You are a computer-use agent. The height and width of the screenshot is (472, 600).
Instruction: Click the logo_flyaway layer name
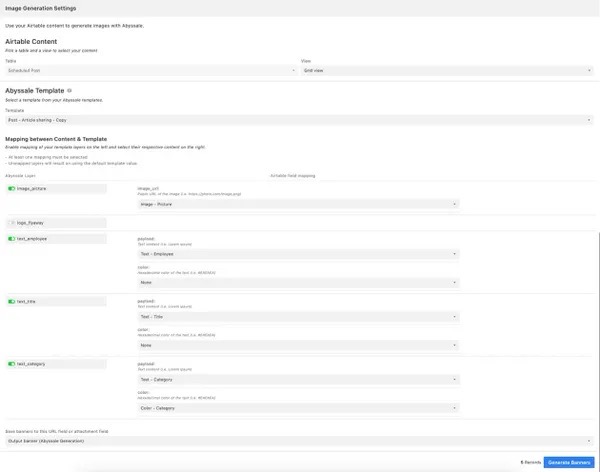click(30, 223)
